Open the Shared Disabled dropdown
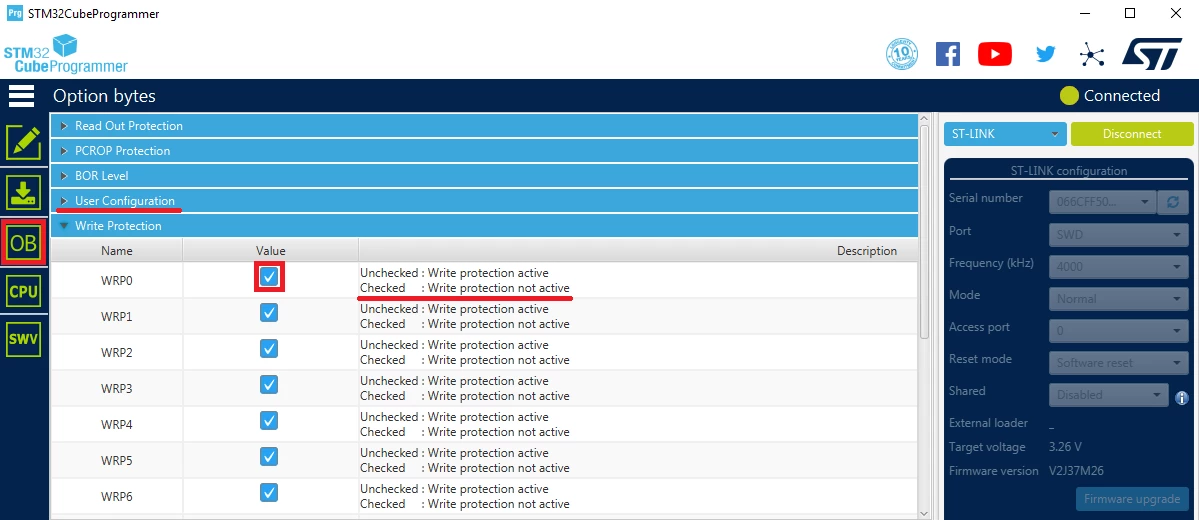The height and width of the screenshot is (520, 1199). point(1109,395)
